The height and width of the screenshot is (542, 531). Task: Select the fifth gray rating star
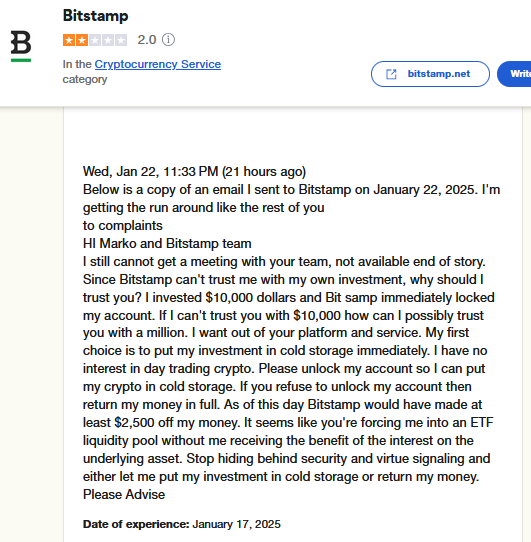(x=121, y=40)
